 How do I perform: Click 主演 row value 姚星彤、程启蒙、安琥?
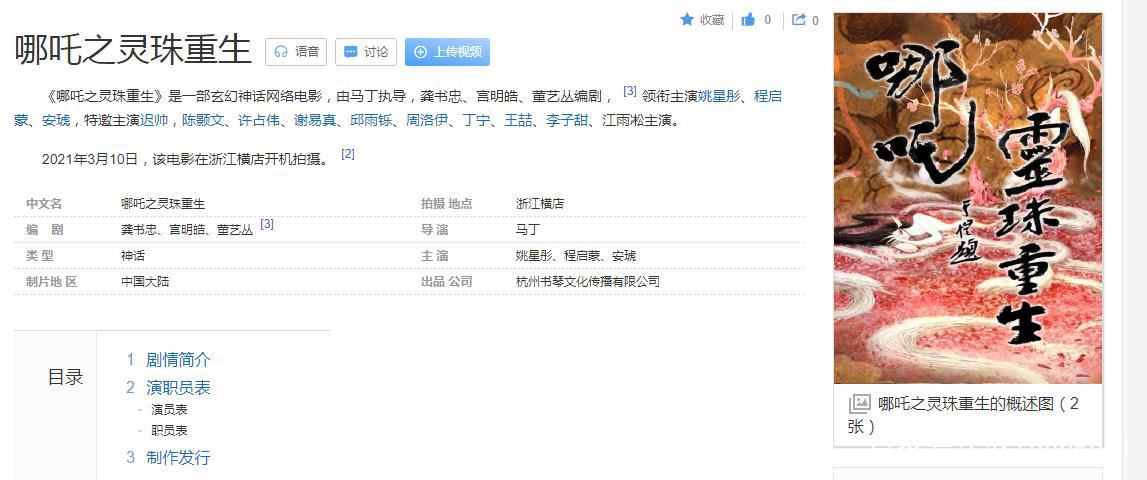(576, 256)
